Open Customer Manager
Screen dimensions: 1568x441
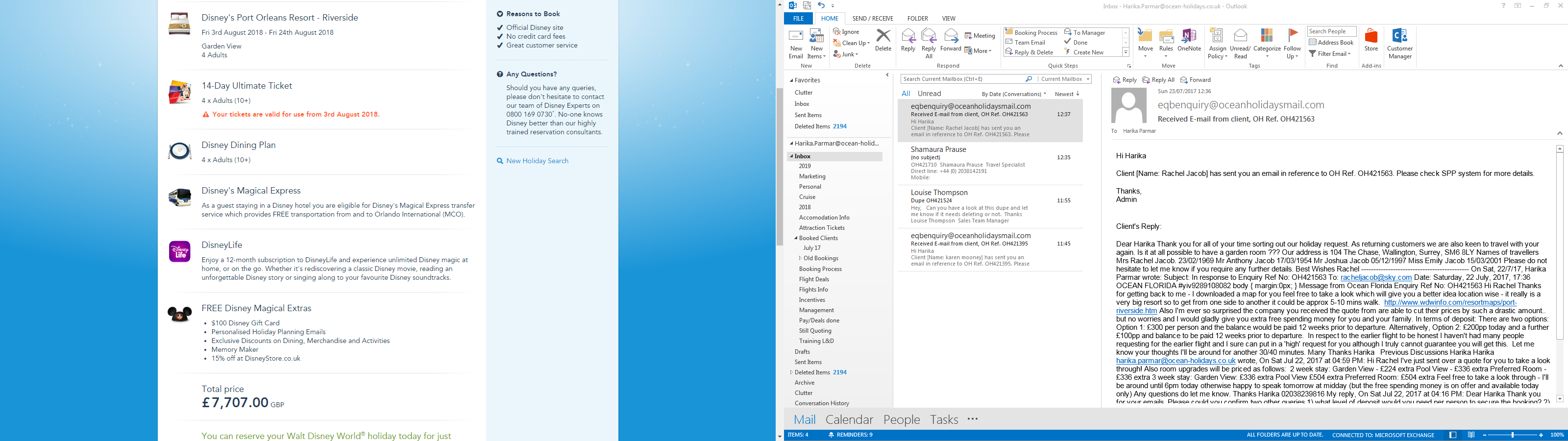(1399, 44)
